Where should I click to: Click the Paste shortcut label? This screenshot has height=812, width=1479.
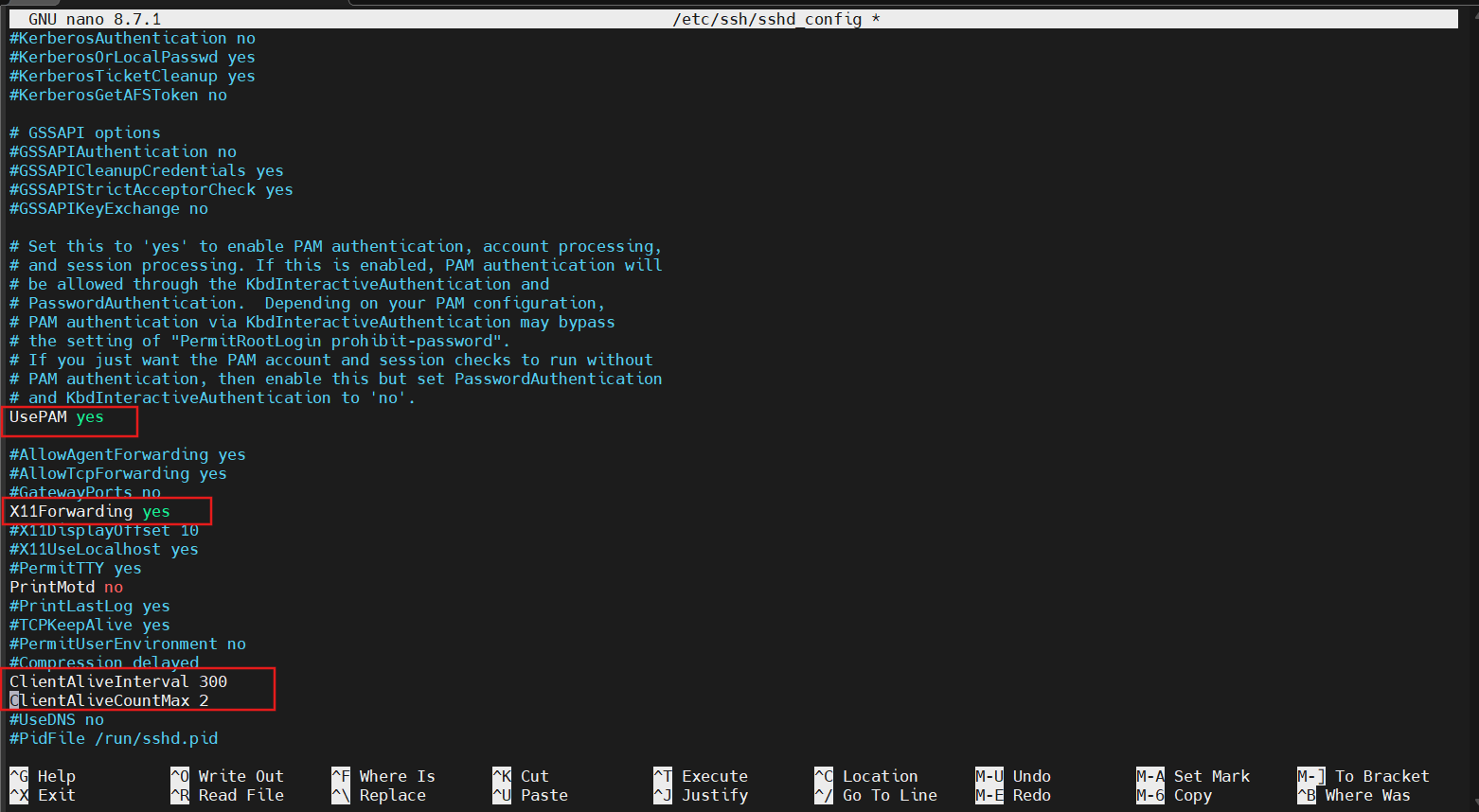coord(529,795)
